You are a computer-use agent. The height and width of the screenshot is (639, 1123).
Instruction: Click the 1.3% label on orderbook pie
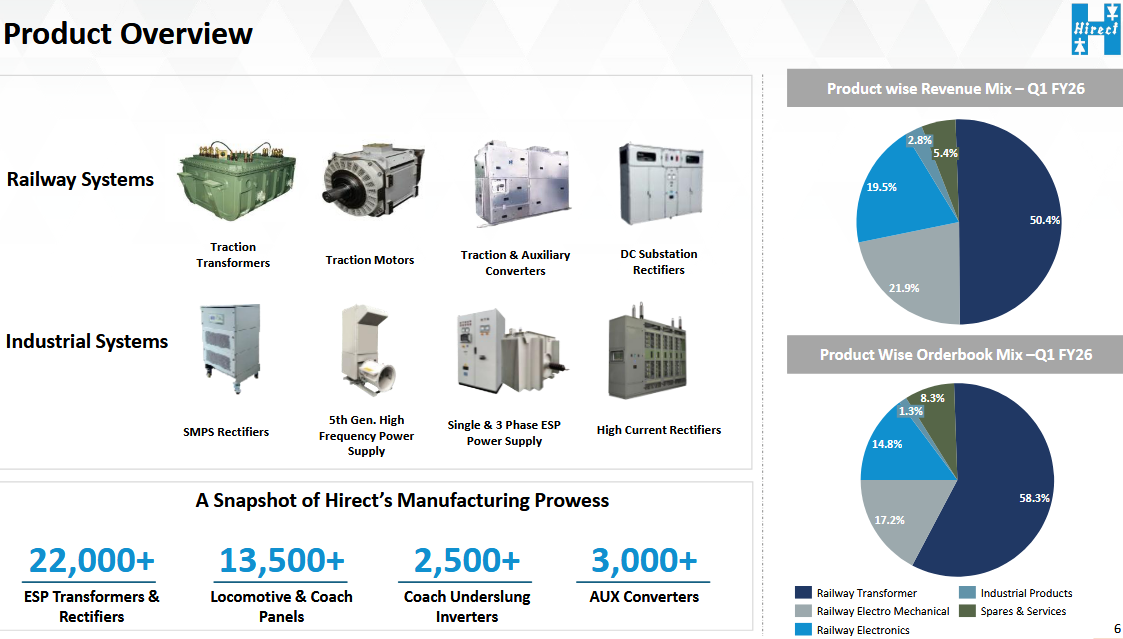coord(910,411)
